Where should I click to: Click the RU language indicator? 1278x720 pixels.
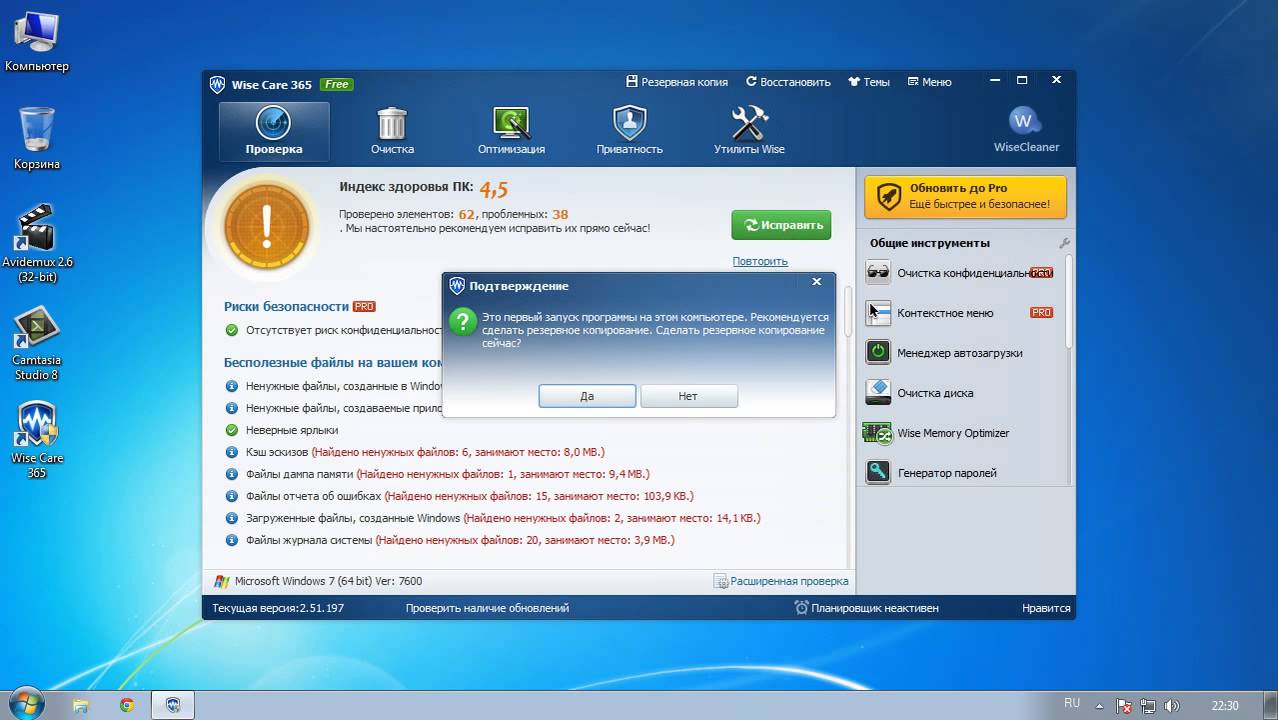1072,704
